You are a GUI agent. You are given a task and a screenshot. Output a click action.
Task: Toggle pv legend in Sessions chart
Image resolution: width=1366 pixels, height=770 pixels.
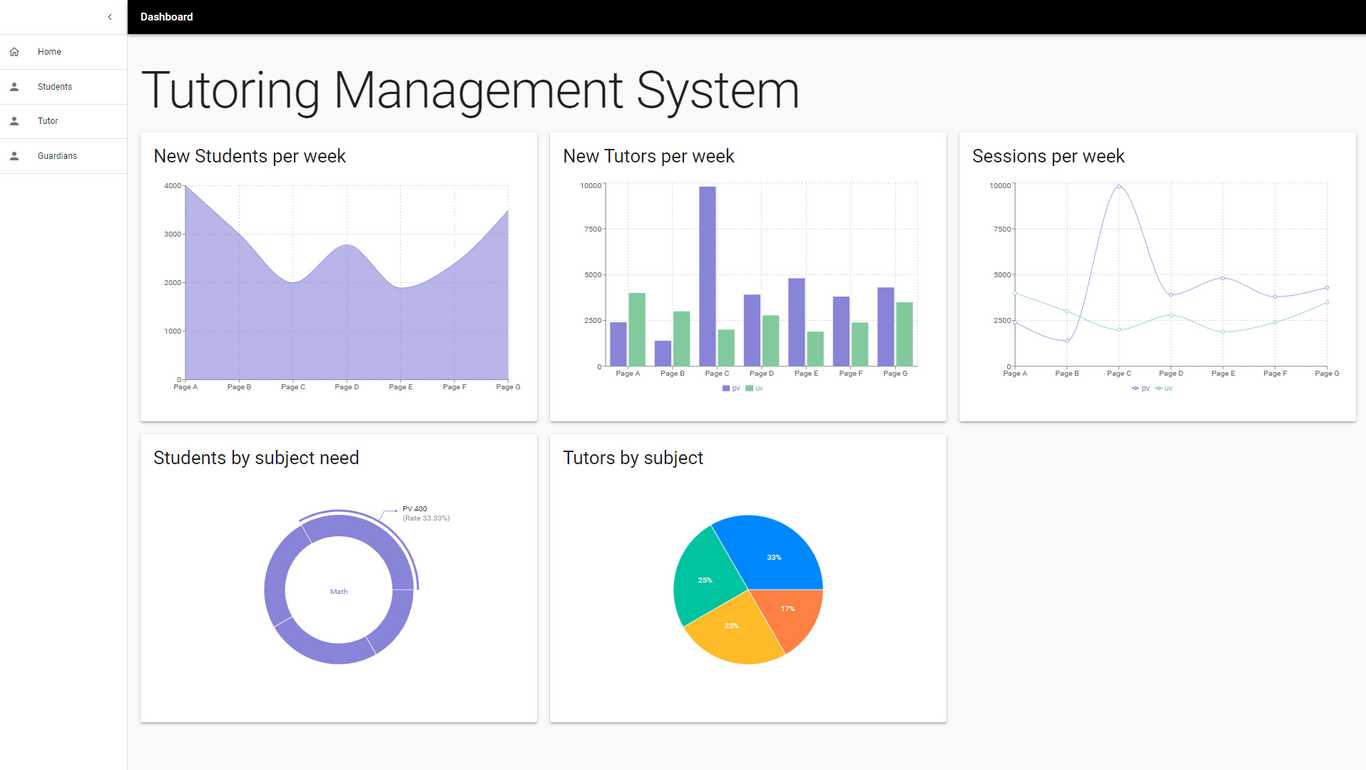(x=1141, y=388)
